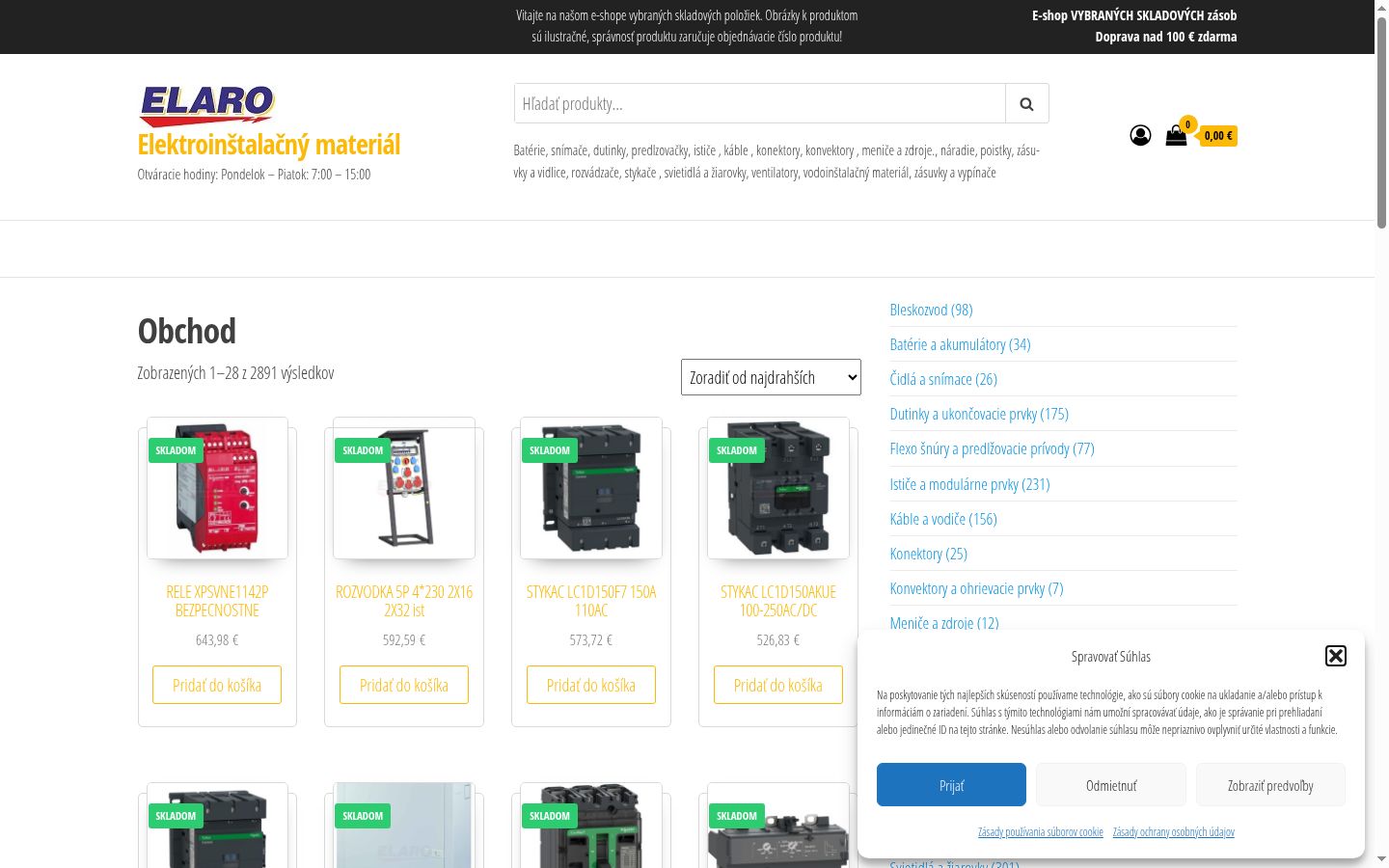Open Konektory category
The height and width of the screenshot is (868, 1389).
928,554
